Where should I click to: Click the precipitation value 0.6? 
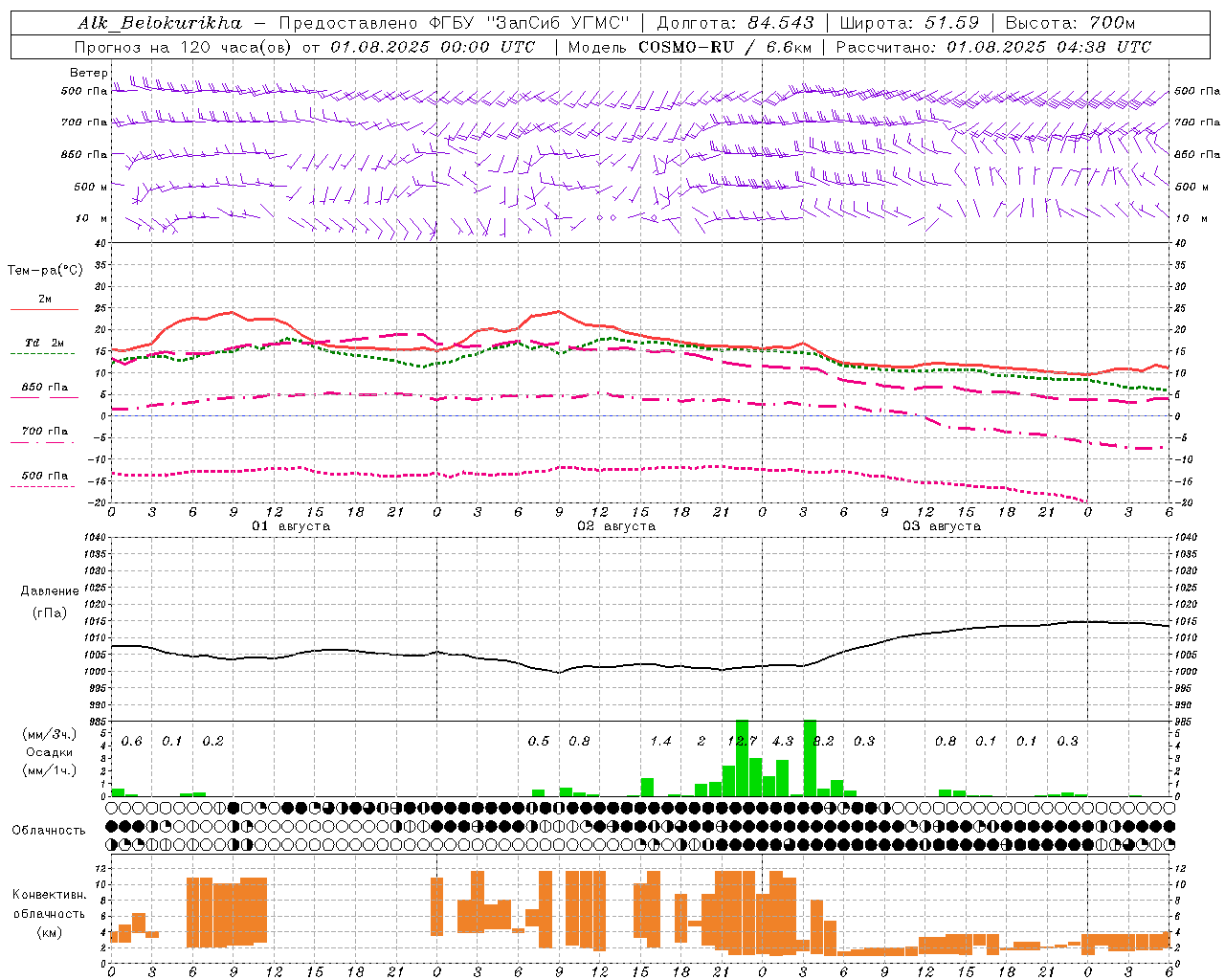[132, 742]
